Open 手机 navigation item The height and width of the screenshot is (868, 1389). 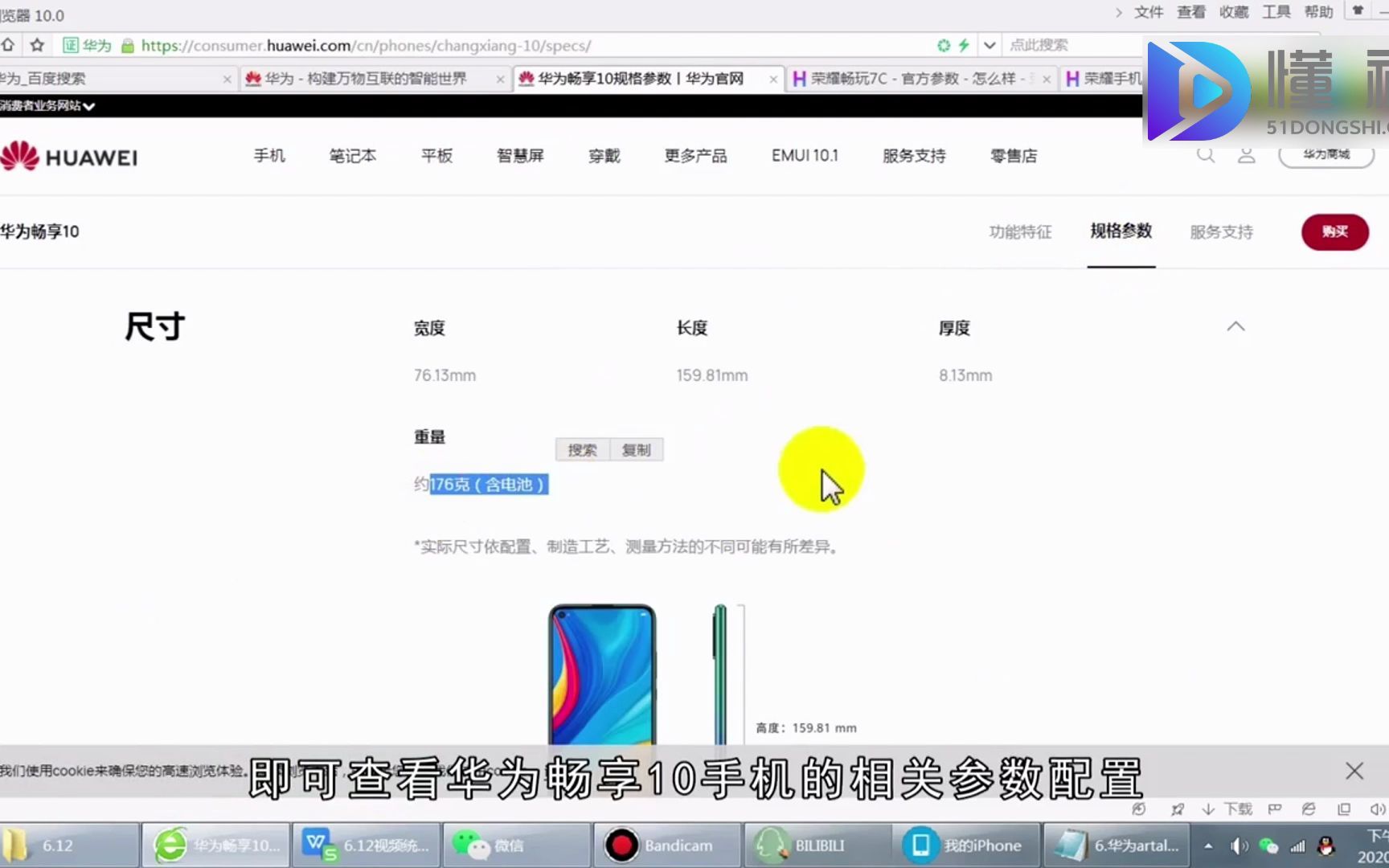269,155
